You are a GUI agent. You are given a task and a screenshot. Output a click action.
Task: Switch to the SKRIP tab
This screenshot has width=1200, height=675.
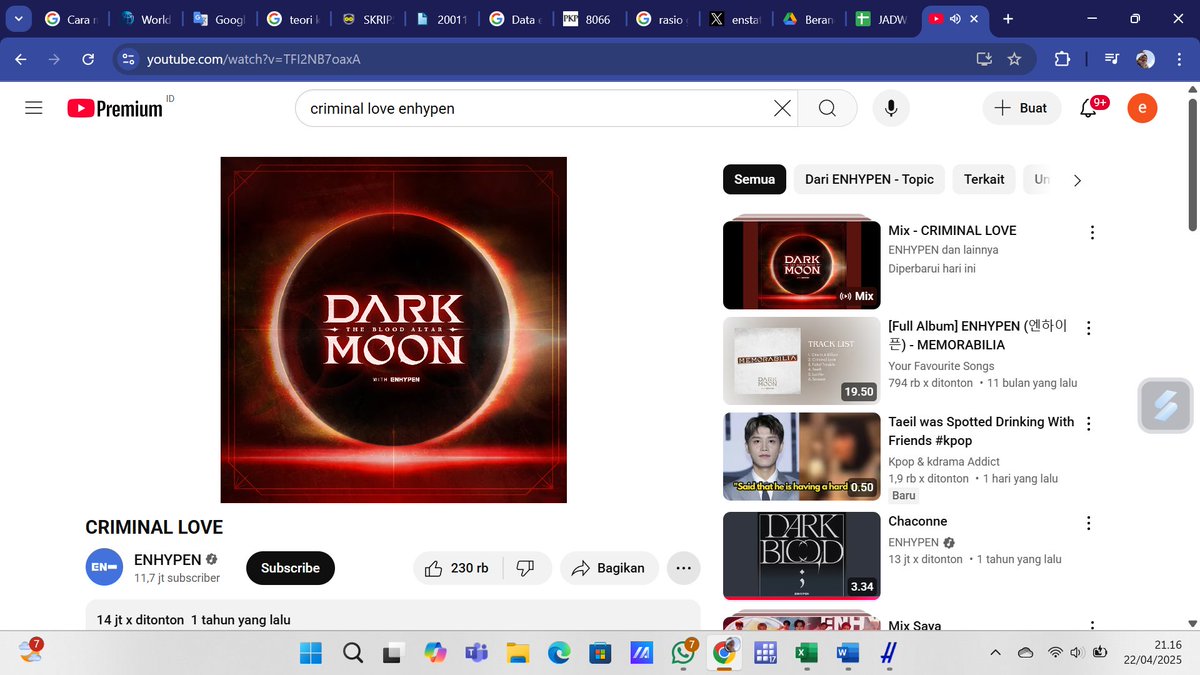point(367,19)
